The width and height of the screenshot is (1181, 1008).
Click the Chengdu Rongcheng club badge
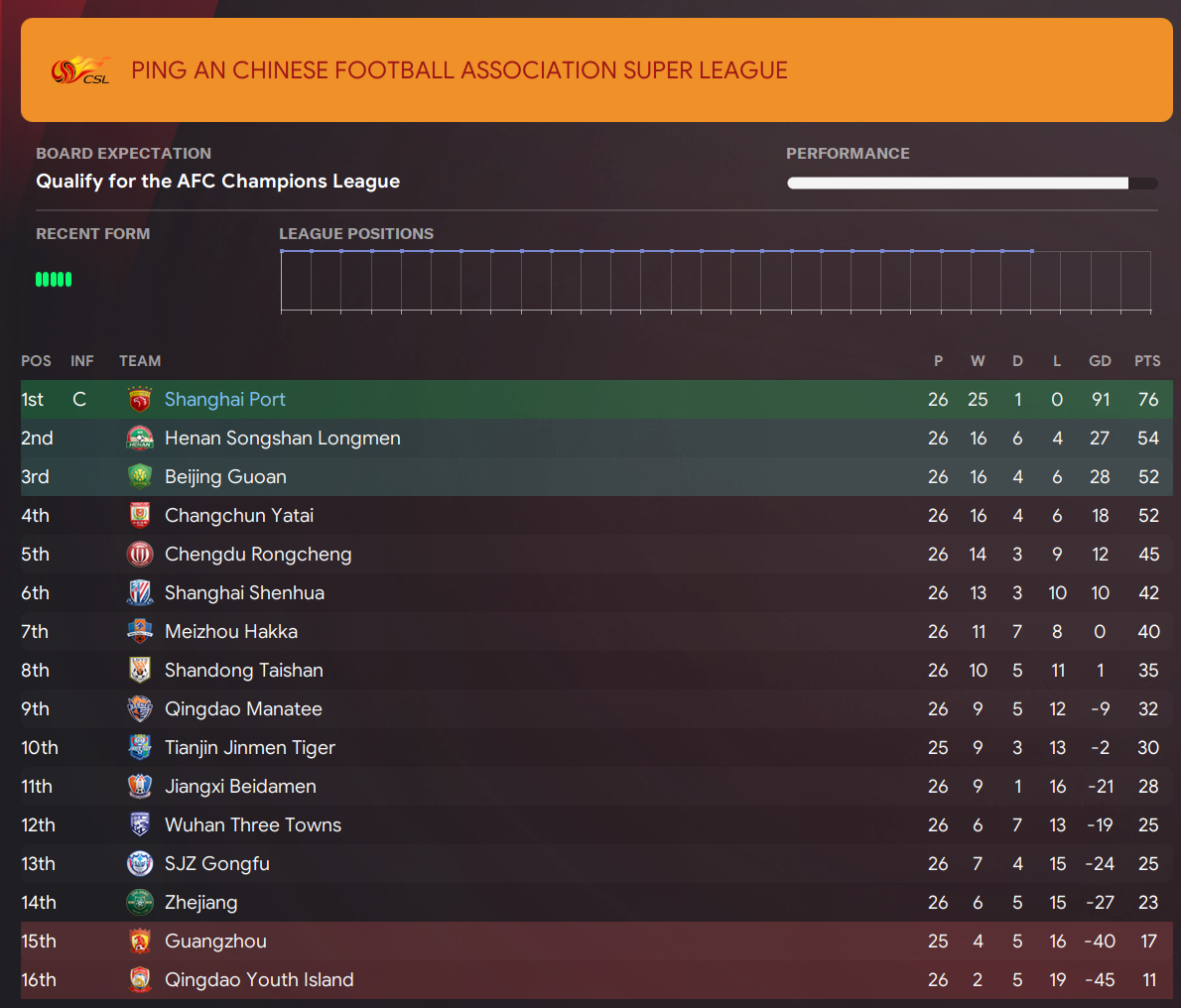[x=139, y=554]
